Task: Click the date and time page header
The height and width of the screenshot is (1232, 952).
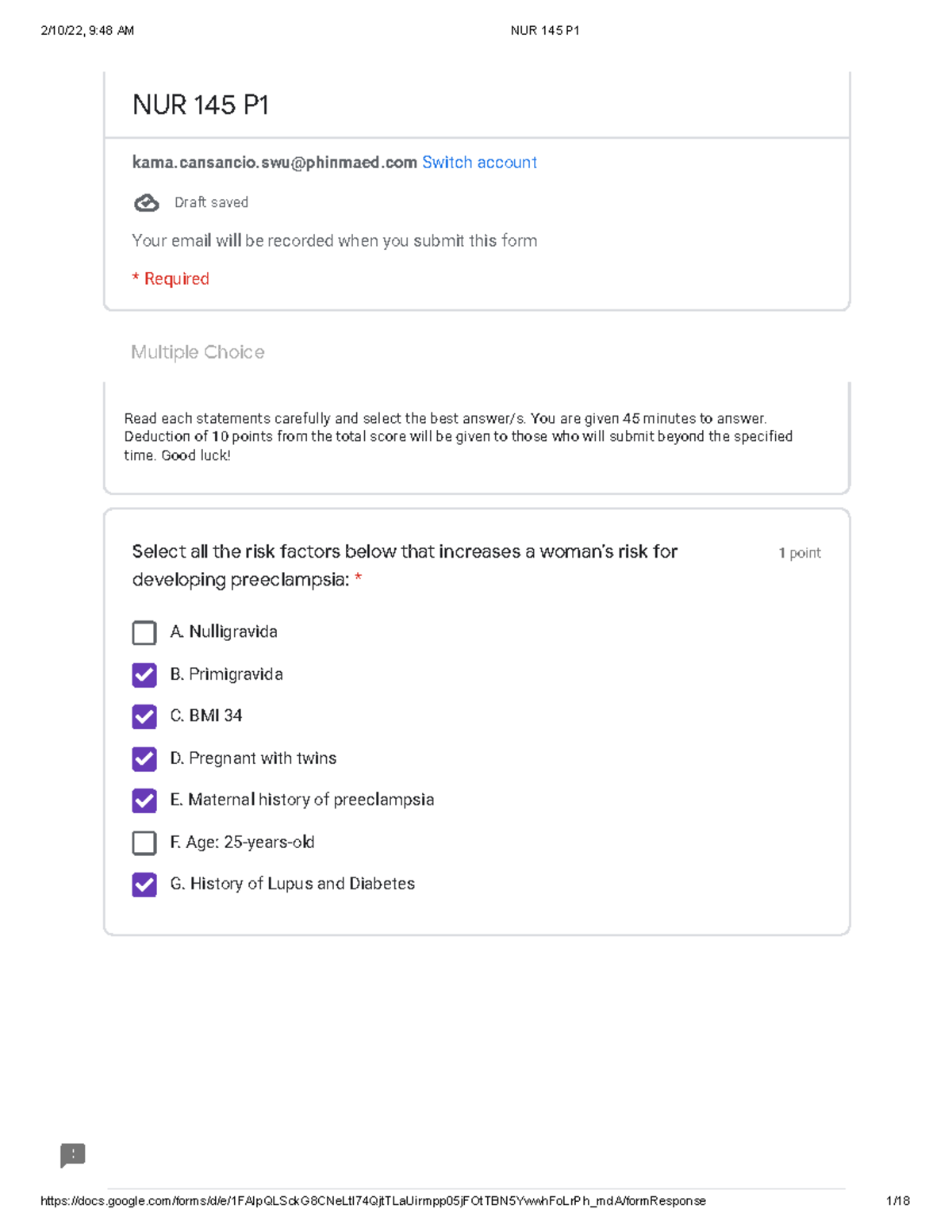Action: click(87, 31)
